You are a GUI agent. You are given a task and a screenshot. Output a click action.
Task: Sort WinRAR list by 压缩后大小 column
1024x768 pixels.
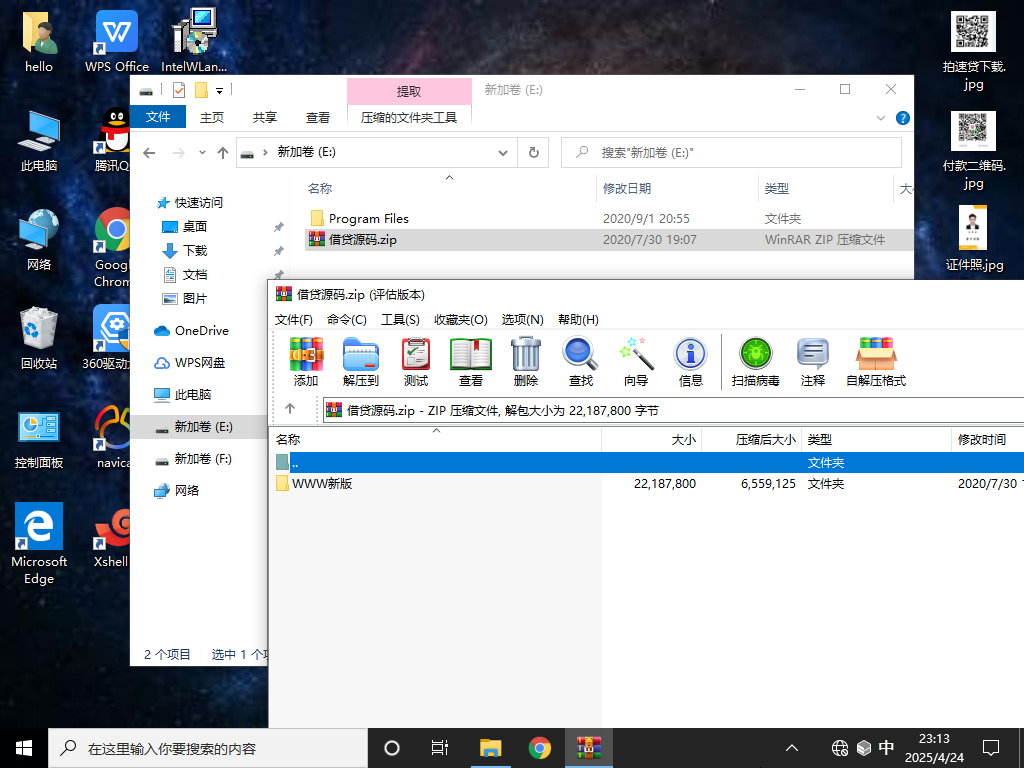[x=752, y=440]
